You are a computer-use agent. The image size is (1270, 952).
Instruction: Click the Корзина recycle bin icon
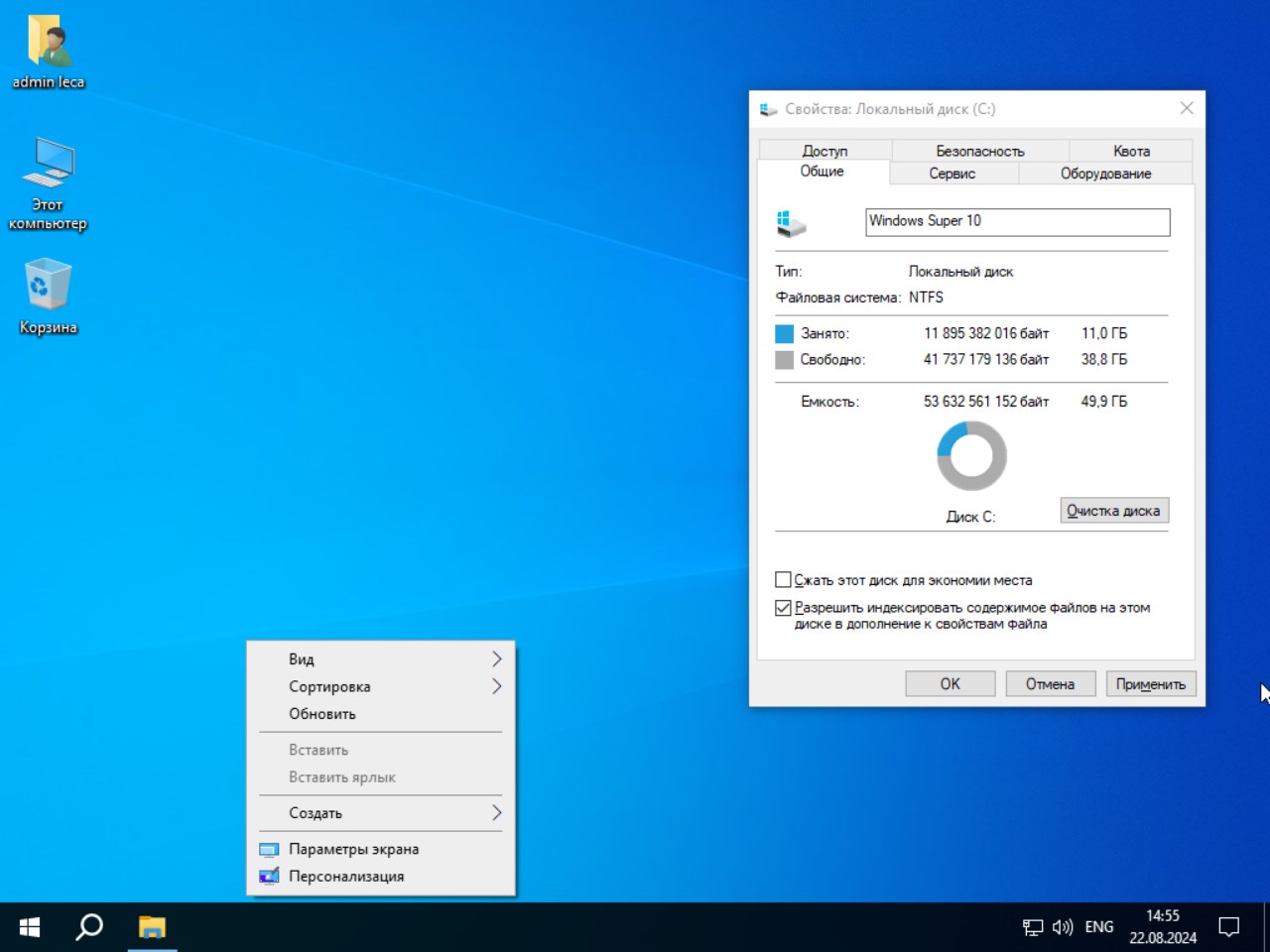pos(48,288)
